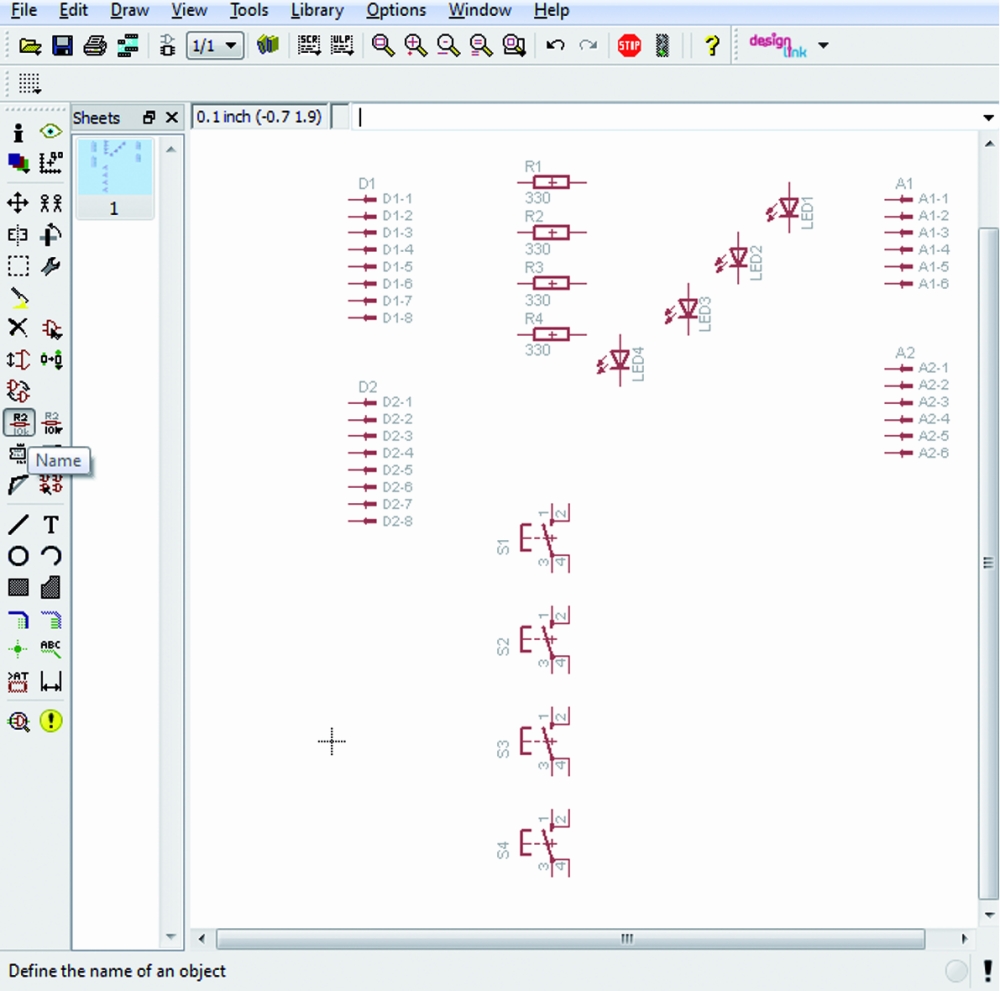Open the design link dropdown arrow
Screen dimensions: 1000x991
coord(823,45)
